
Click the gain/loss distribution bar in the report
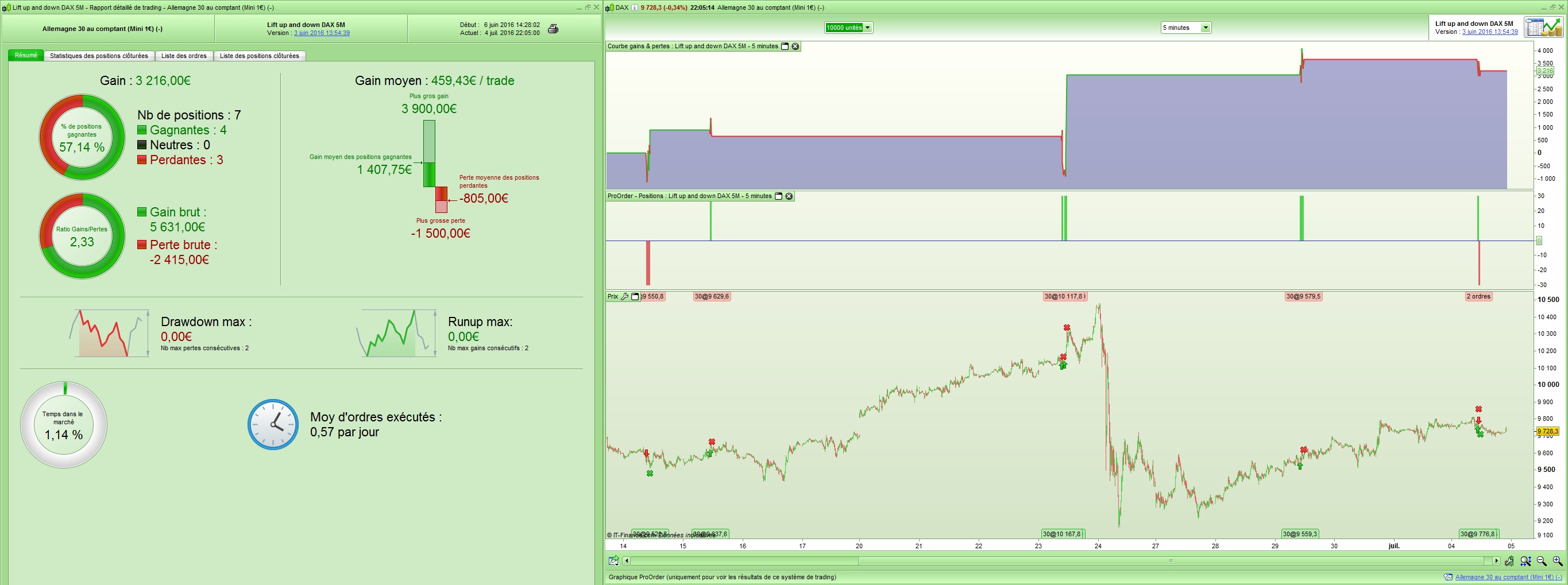pos(435,166)
